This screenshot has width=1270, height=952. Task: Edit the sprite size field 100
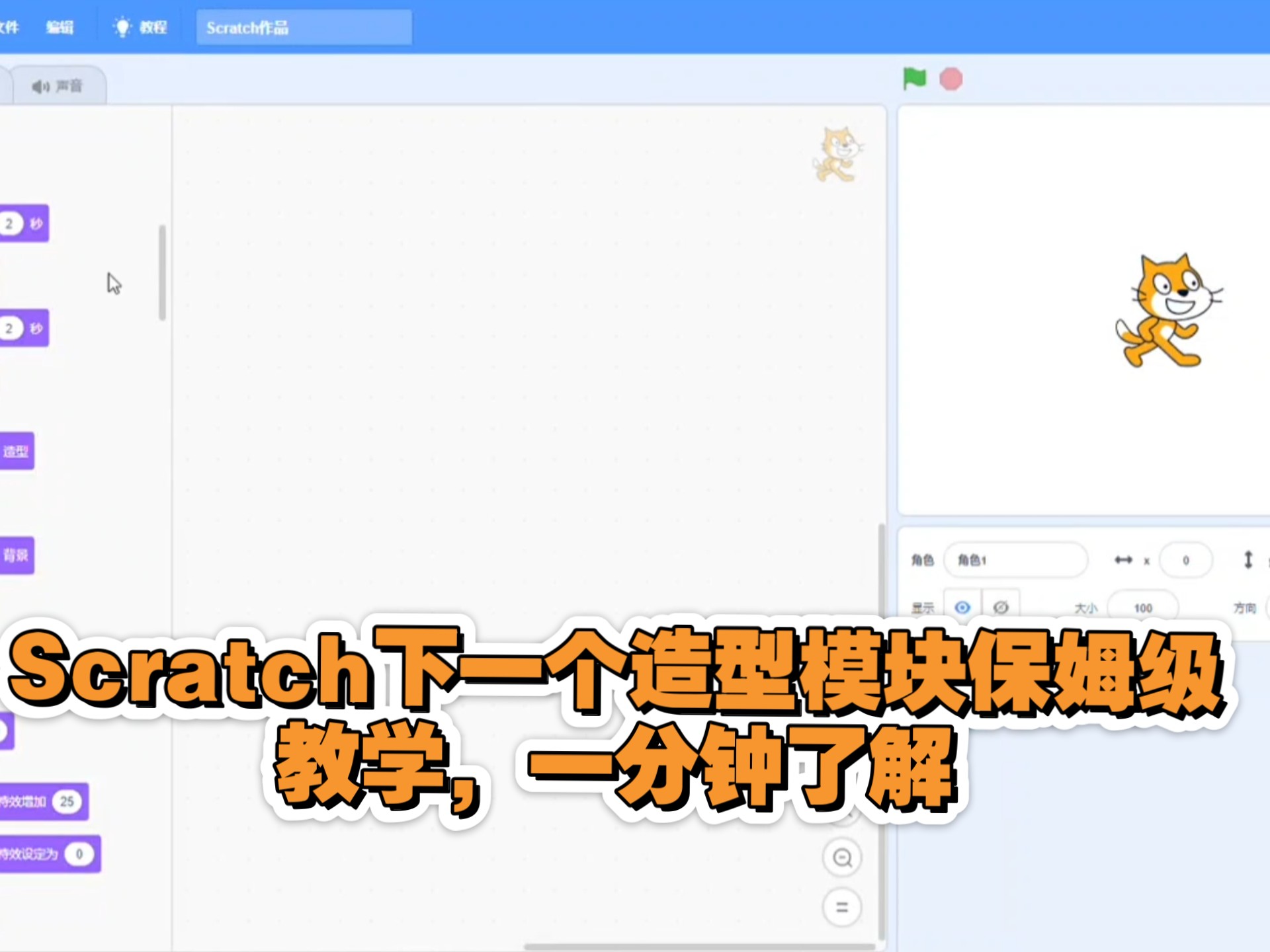[1143, 608]
